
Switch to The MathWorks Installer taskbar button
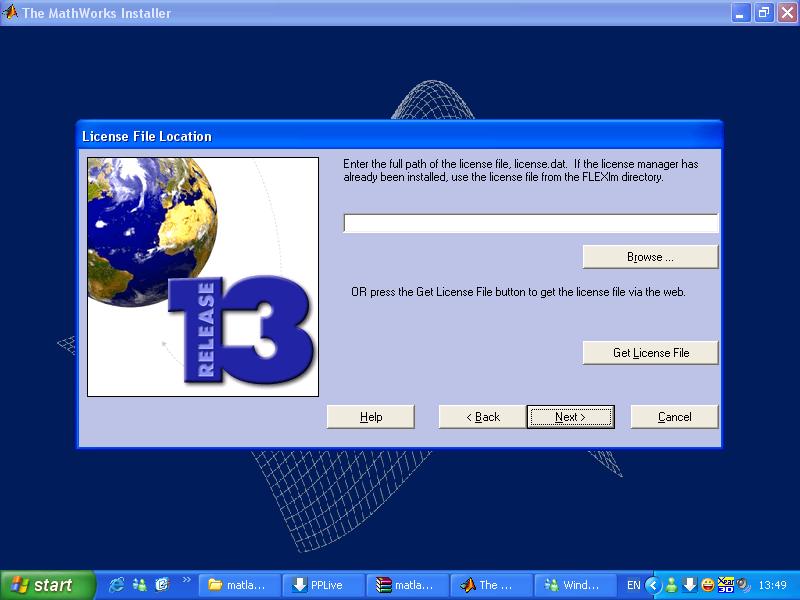pyautogui.click(x=492, y=585)
